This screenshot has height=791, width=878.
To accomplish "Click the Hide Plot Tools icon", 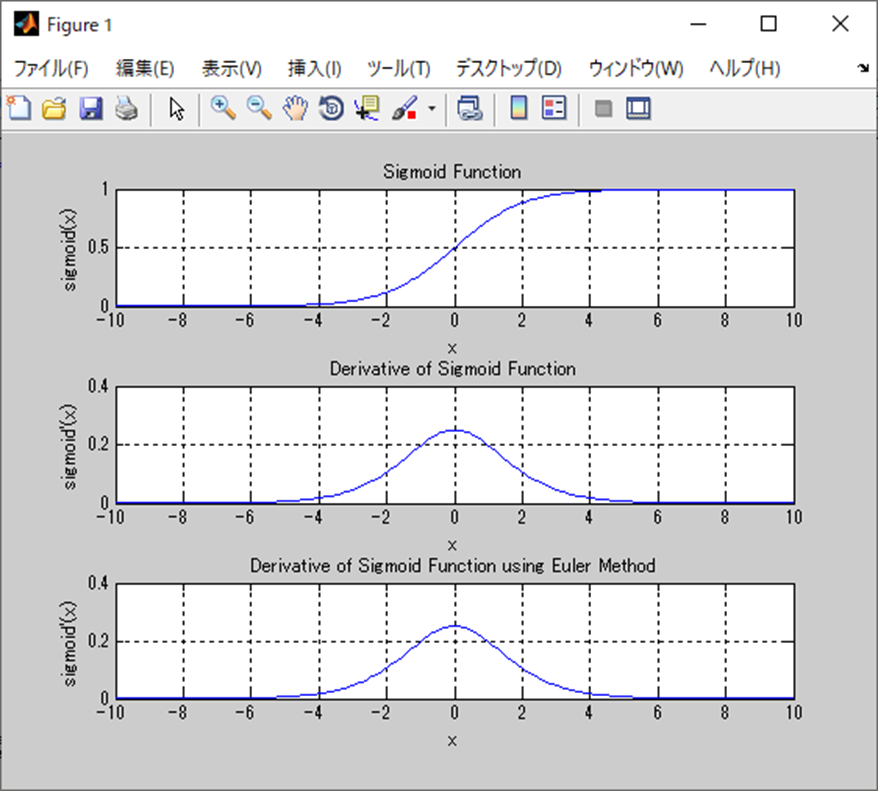I will [603, 109].
